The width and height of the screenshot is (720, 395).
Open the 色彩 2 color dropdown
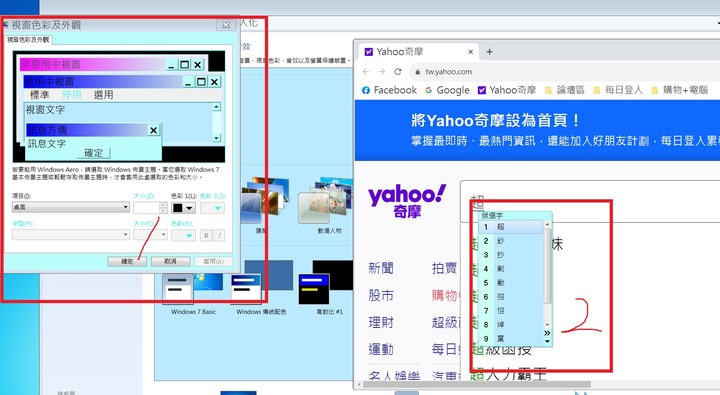coord(213,208)
